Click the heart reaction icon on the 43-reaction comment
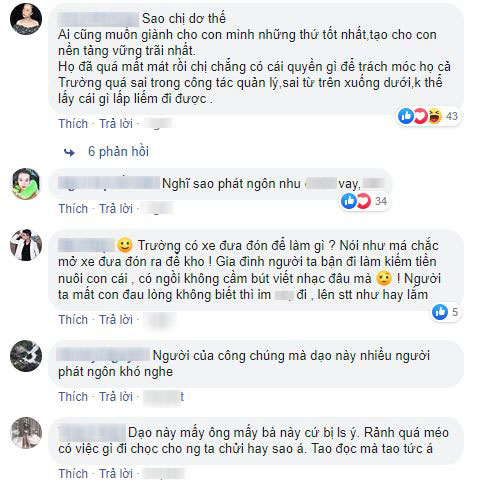 420,116
